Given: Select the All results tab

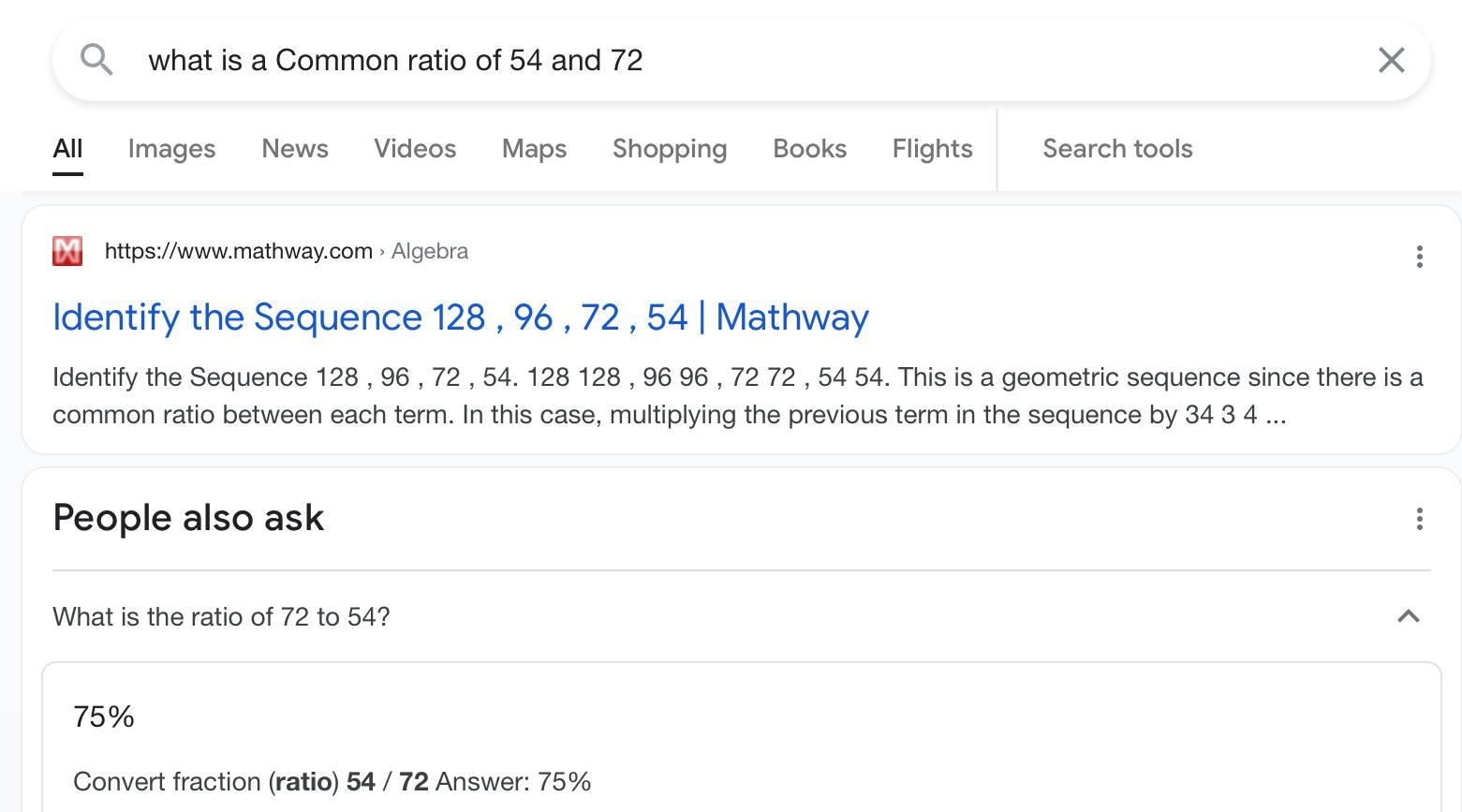Looking at the screenshot, I should (67, 149).
